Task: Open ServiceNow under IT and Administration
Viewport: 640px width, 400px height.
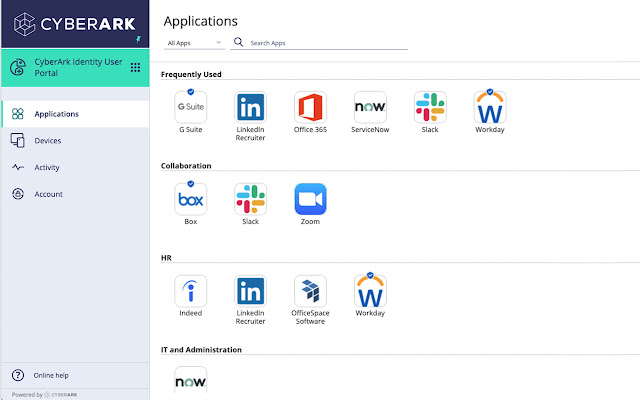Action: (x=191, y=382)
